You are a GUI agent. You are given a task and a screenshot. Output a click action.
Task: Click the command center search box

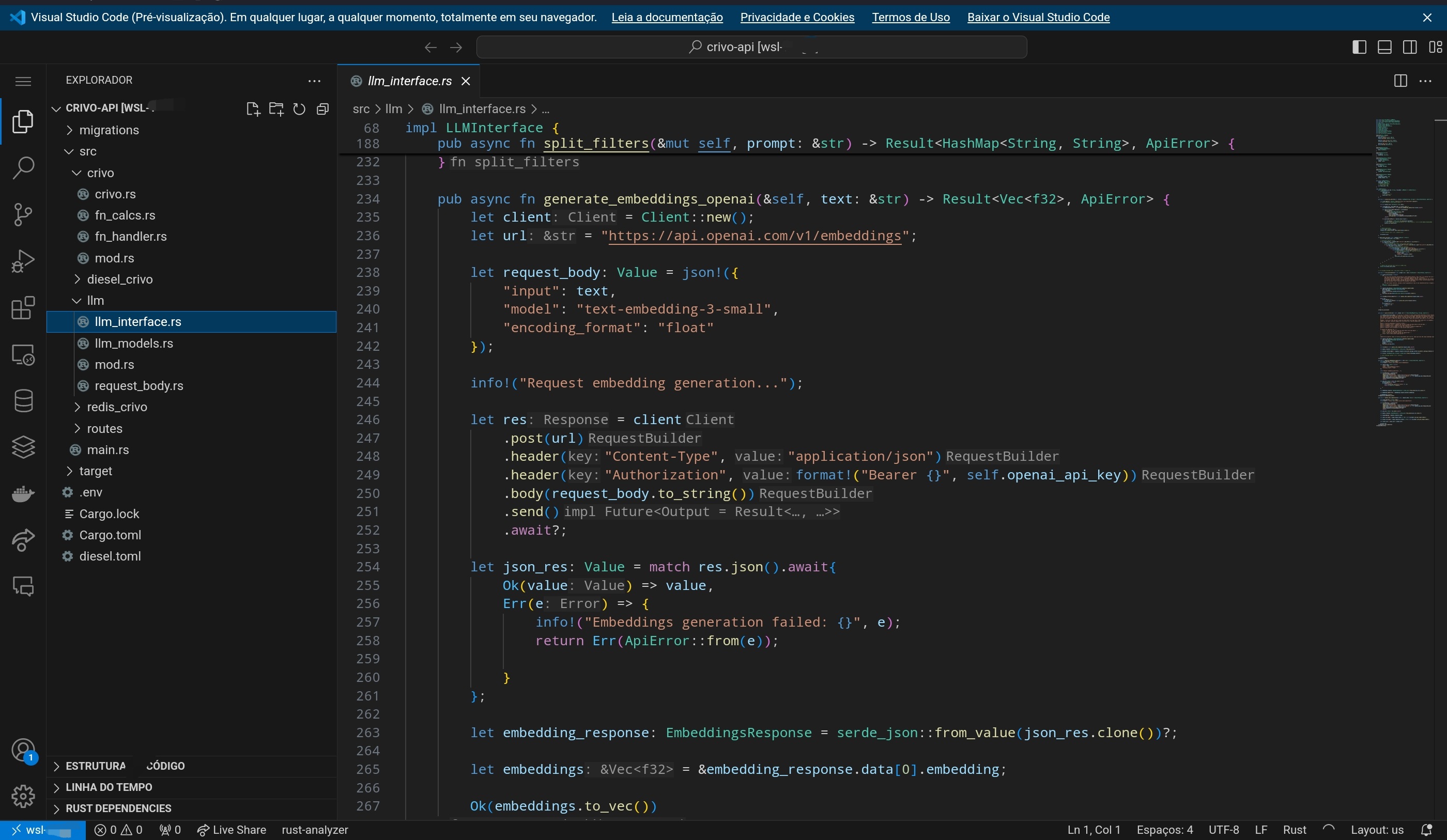[751, 47]
